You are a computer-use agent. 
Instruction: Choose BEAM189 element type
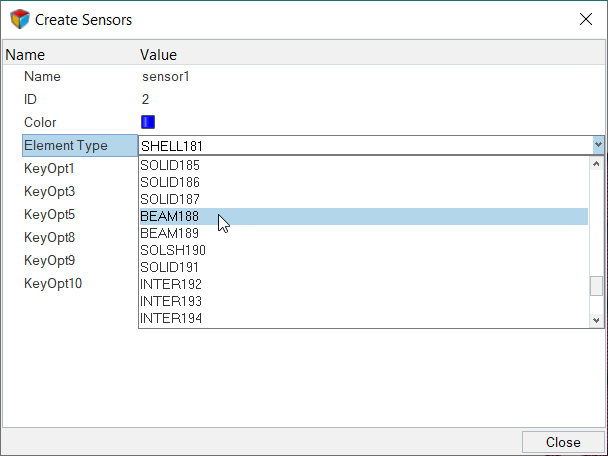coord(171,233)
